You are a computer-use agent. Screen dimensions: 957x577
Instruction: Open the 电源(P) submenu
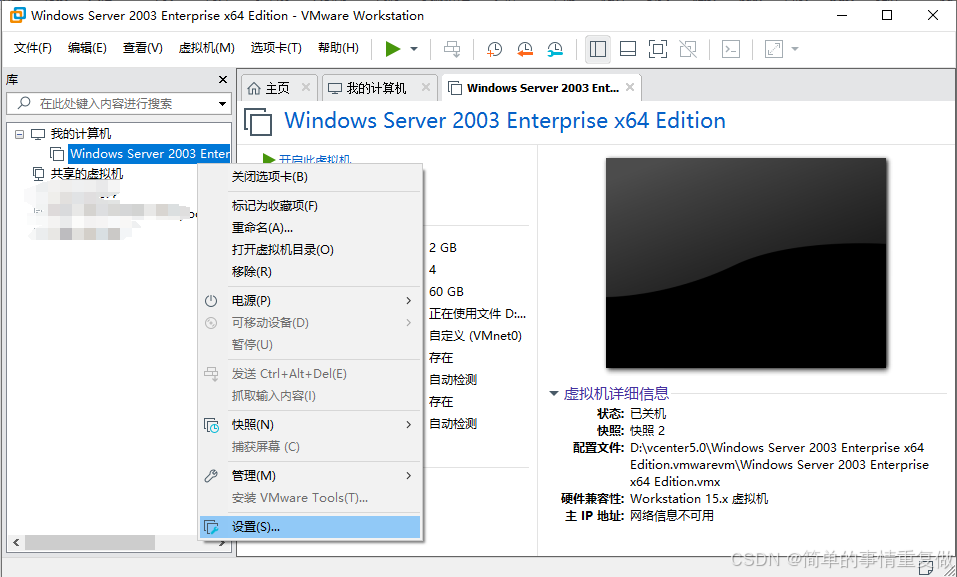(x=310, y=300)
